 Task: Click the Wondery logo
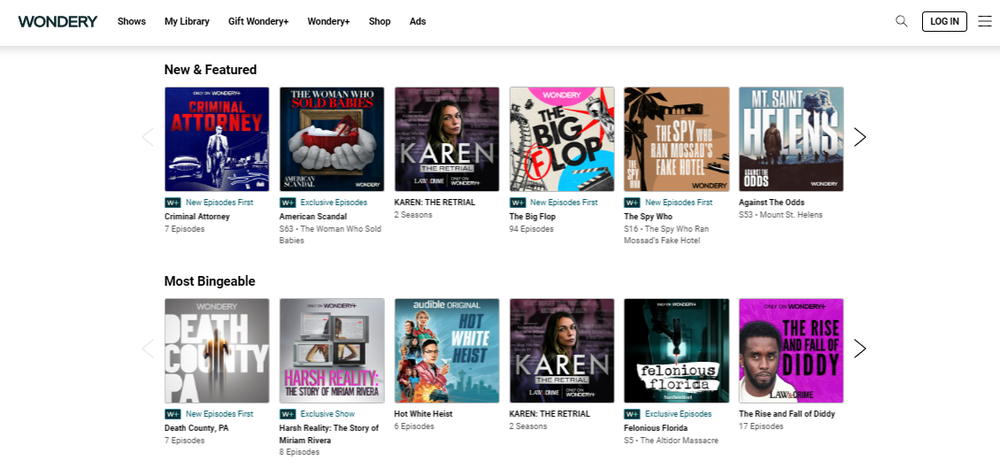(x=57, y=21)
